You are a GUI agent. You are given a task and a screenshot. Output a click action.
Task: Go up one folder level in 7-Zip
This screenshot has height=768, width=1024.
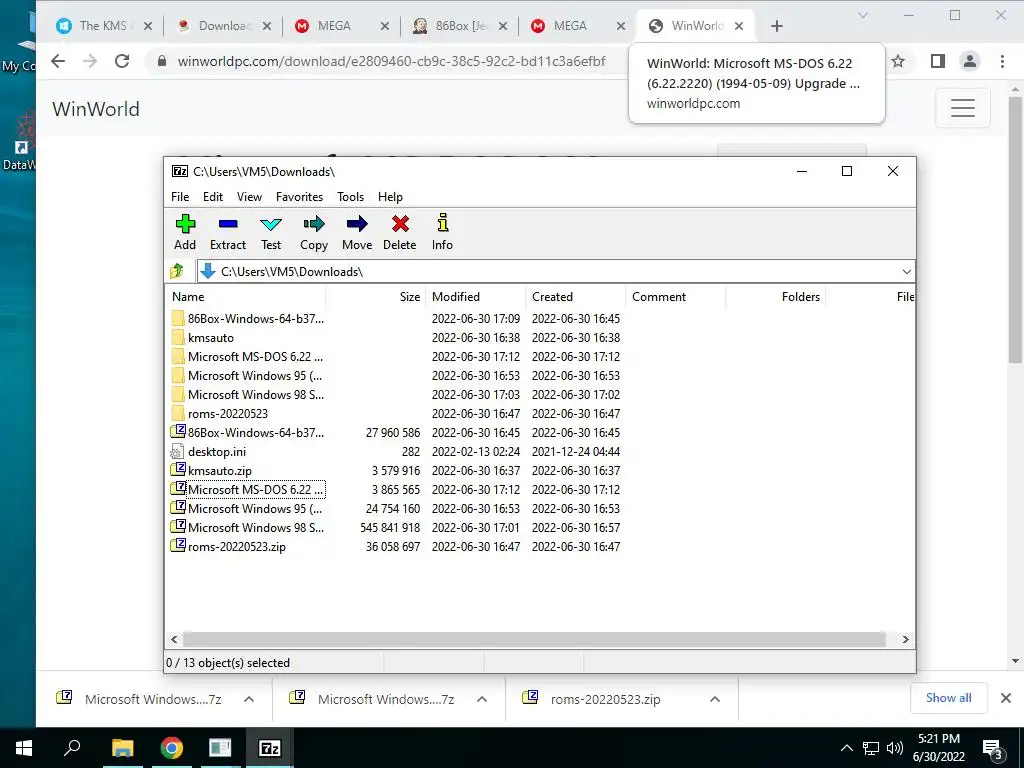pyautogui.click(x=177, y=271)
